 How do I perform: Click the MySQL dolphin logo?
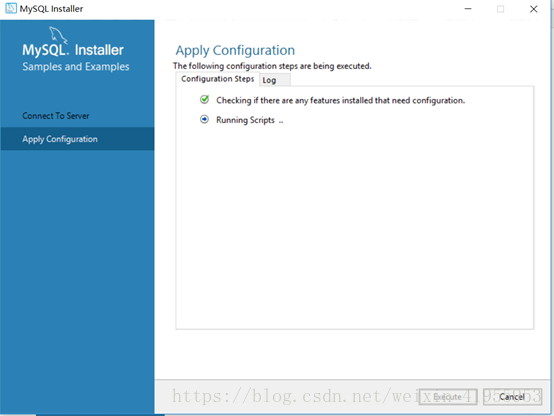tap(58, 35)
